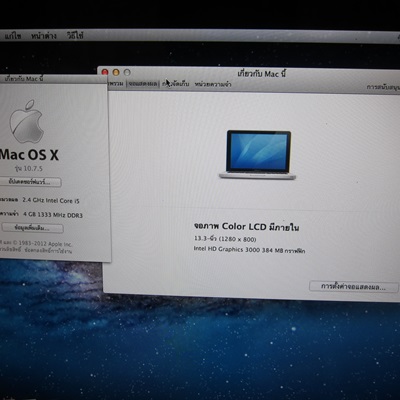Screen dimensions: 400x400
Task: Open the หน่วยความจำ memory tab
Action: [213, 84]
